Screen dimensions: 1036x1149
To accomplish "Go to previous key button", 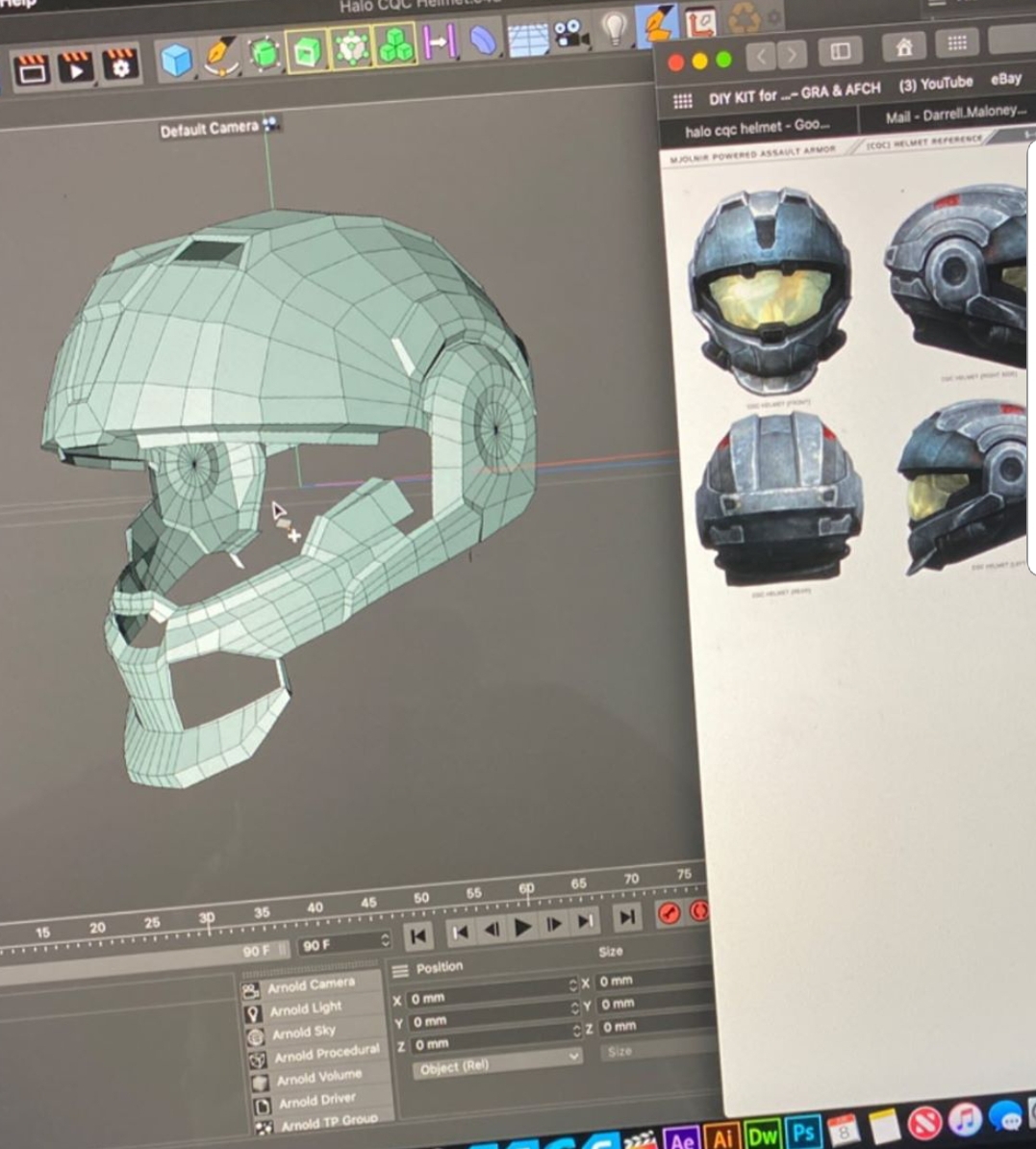I will [460, 932].
